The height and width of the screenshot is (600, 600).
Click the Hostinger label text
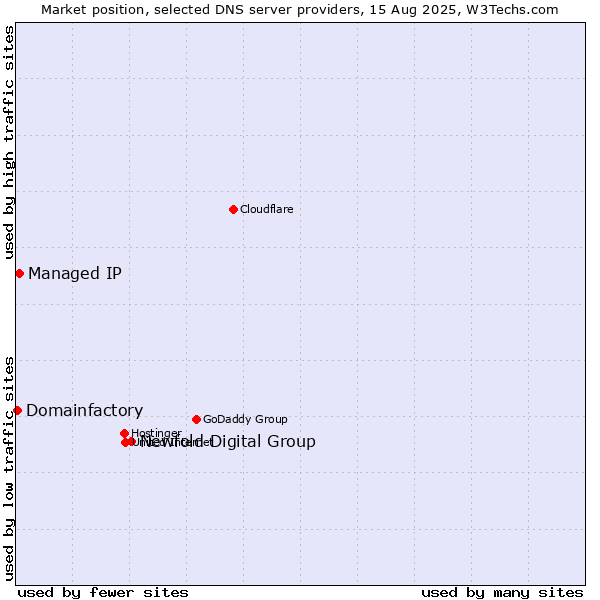157,433
